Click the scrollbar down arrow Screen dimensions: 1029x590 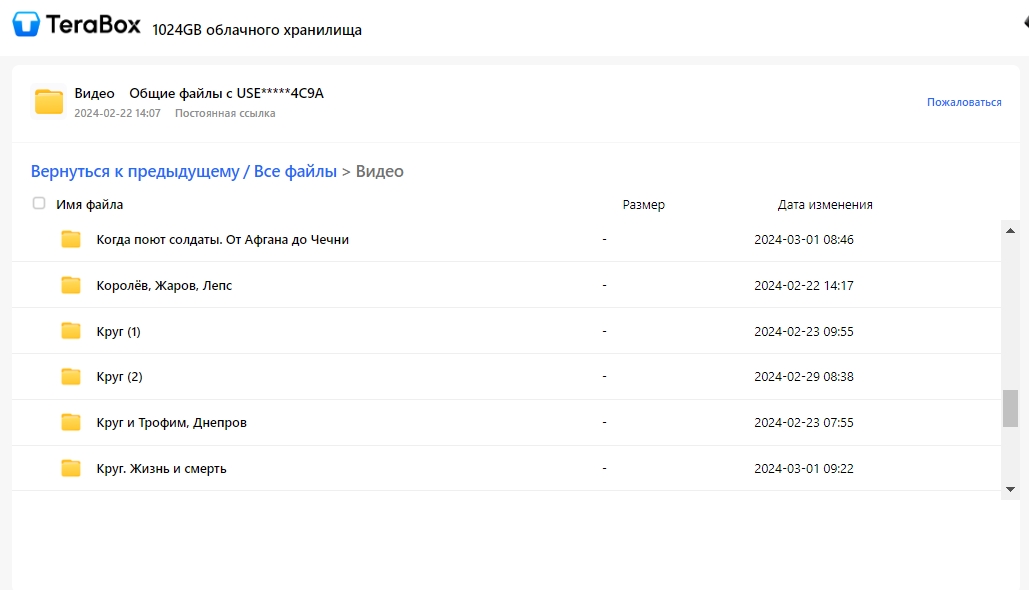point(1010,489)
